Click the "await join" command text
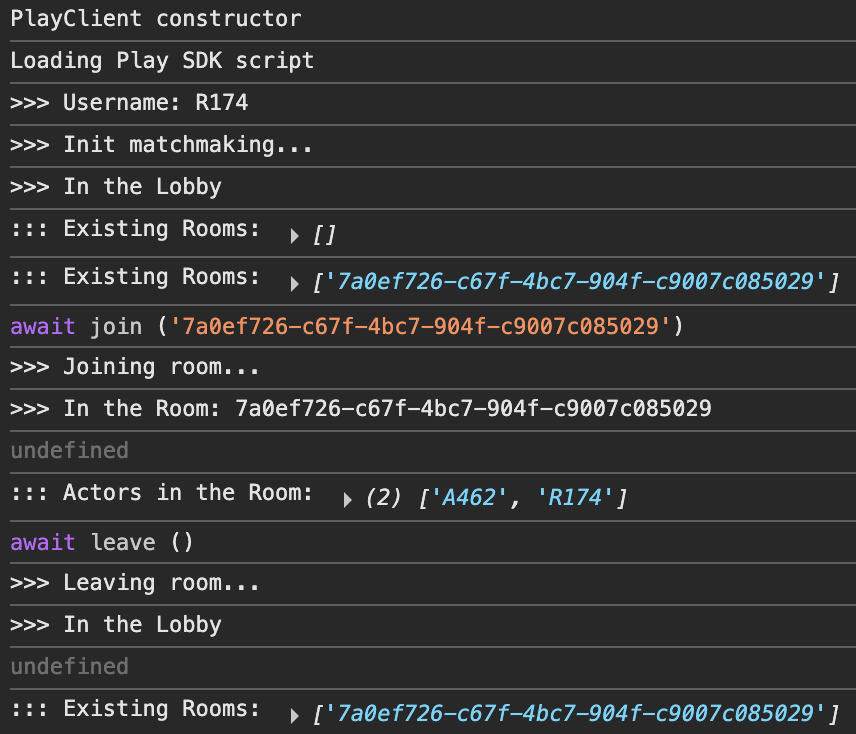The height and width of the screenshot is (734, 856). tap(76, 325)
